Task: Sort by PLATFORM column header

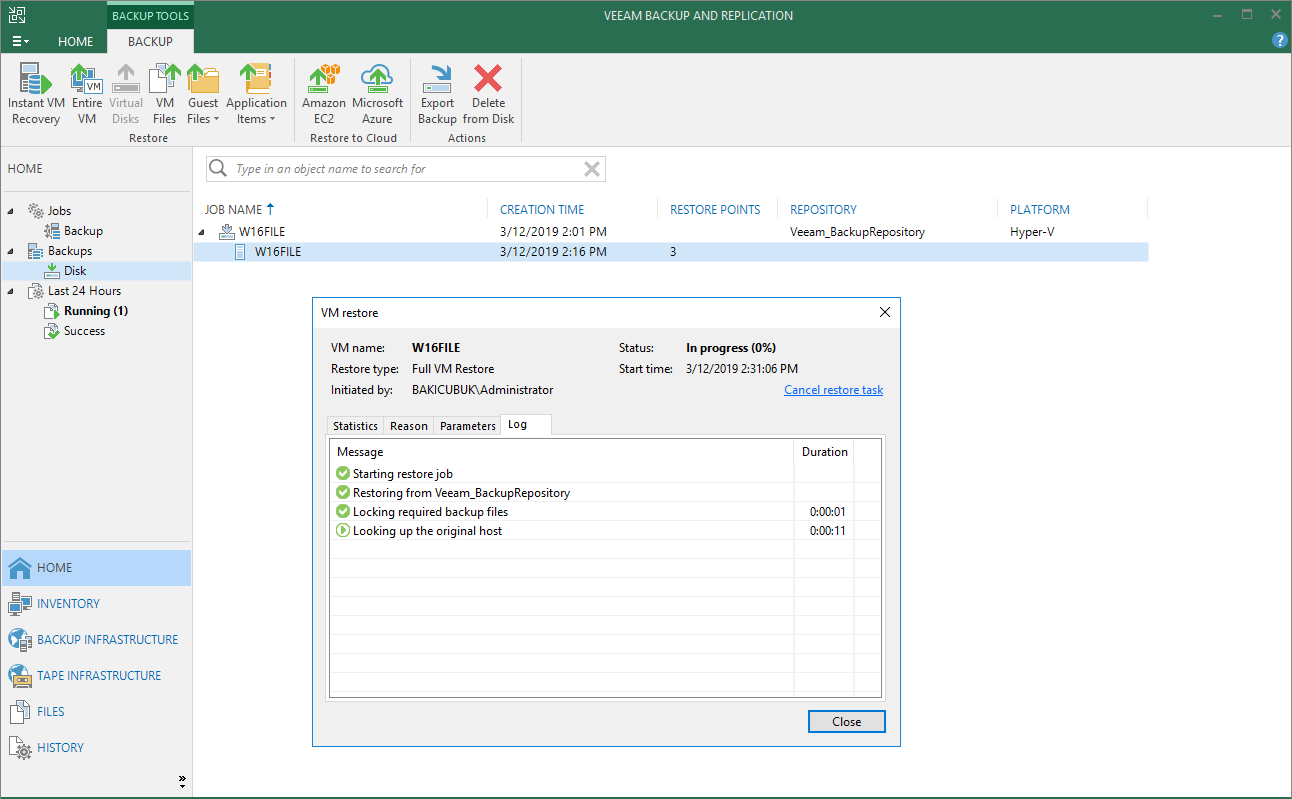Action: point(1040,210)
